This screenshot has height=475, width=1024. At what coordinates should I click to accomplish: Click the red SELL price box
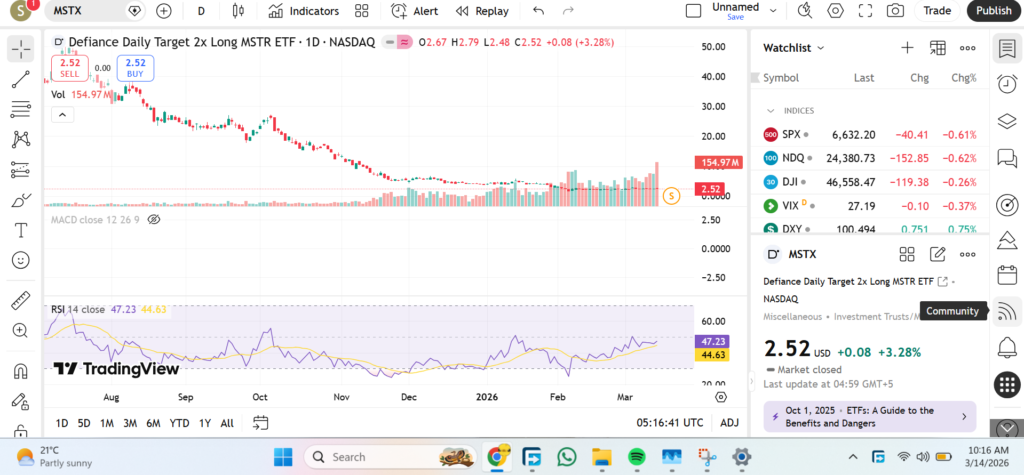coord(69,68)
